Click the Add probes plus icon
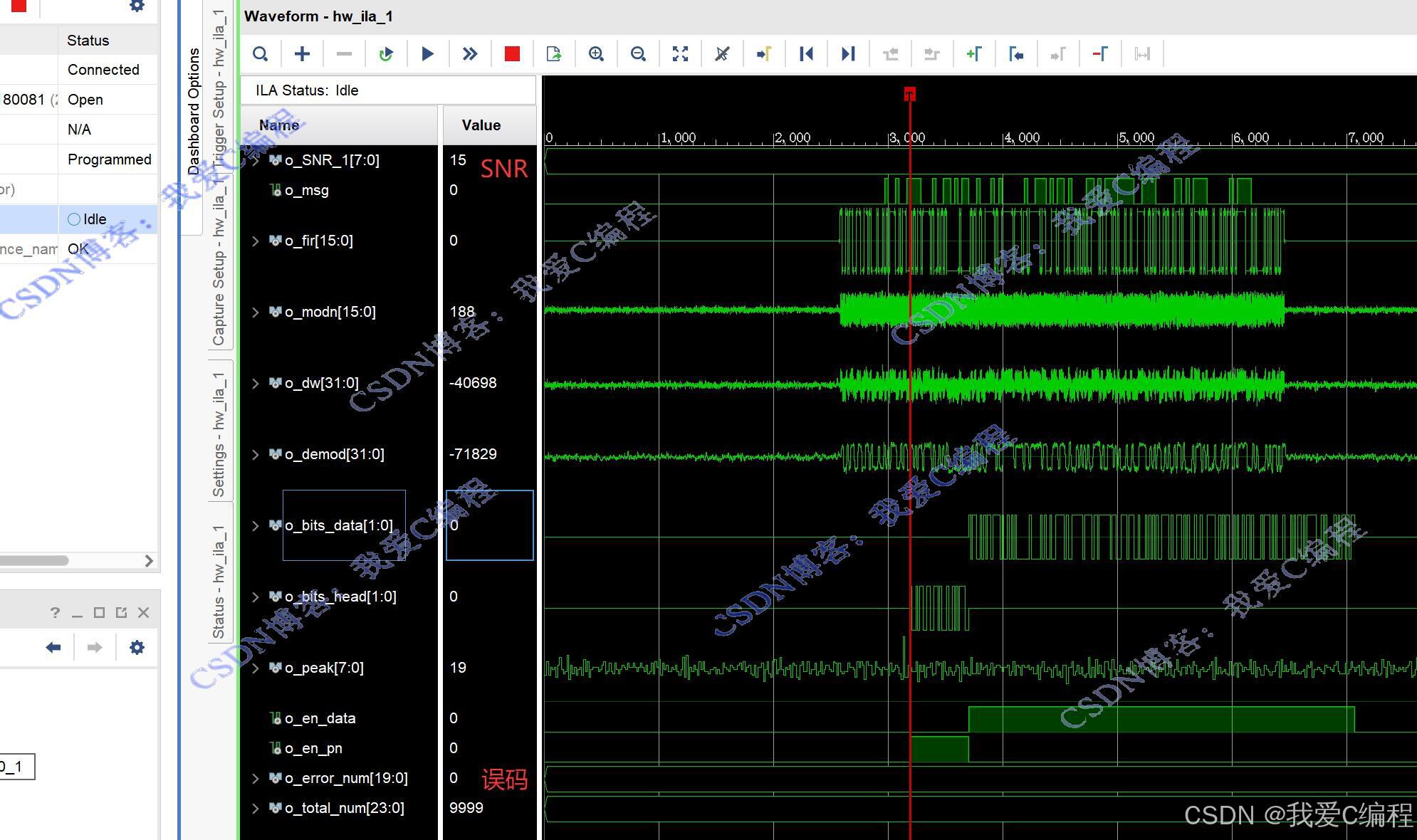This screenshot has height=840, width=1417. tap(302, 54)
